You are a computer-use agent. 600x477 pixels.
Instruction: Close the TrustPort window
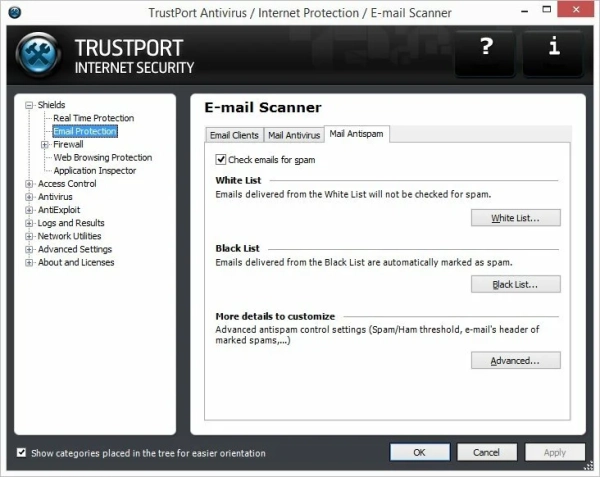(576, 10)
